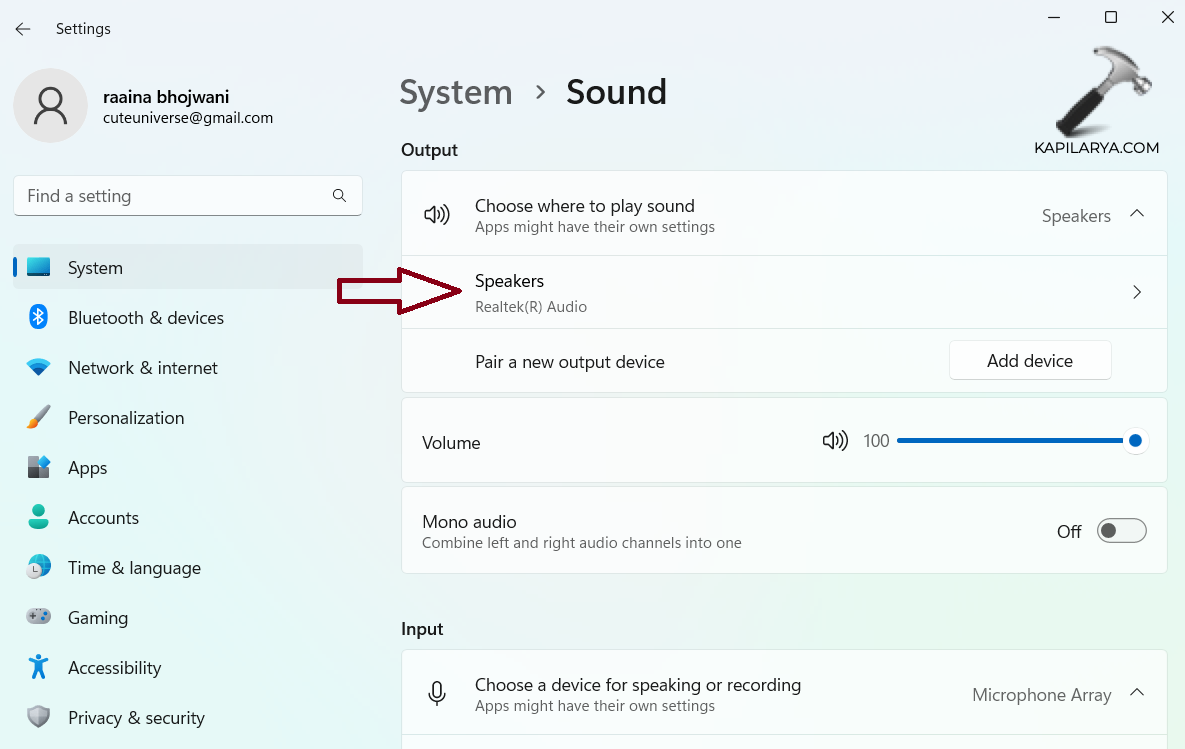Viewport: 1185px width, 749px height.
Task: Navigate to System in the breadcrumb
Action: coord(456,92)
